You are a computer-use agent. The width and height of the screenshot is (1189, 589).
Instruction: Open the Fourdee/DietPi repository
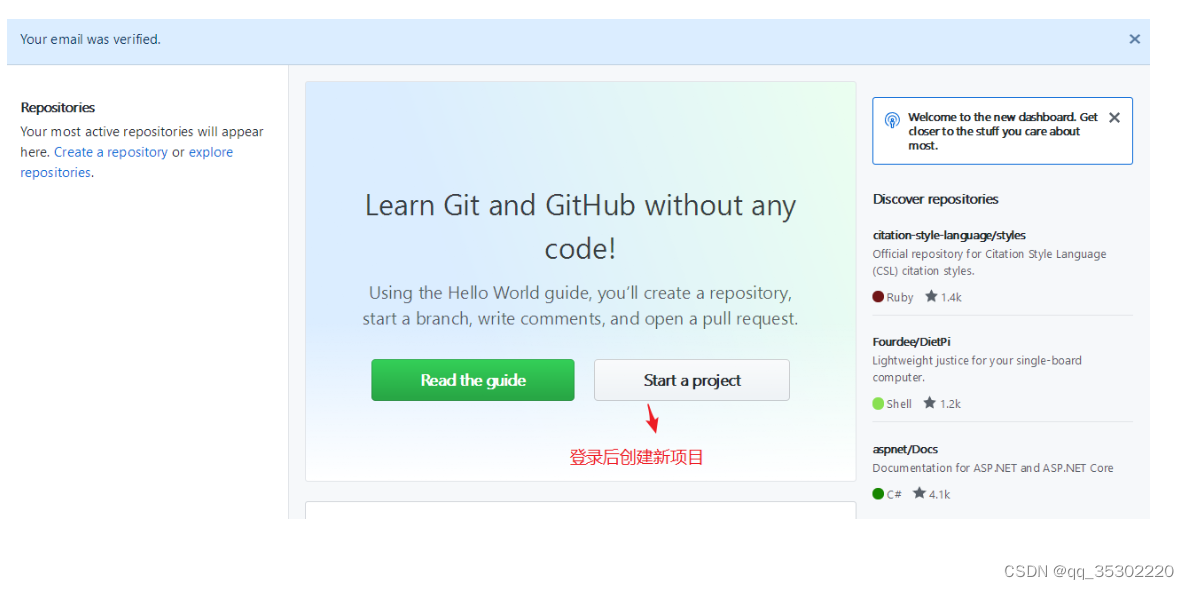tap(911, 342)
